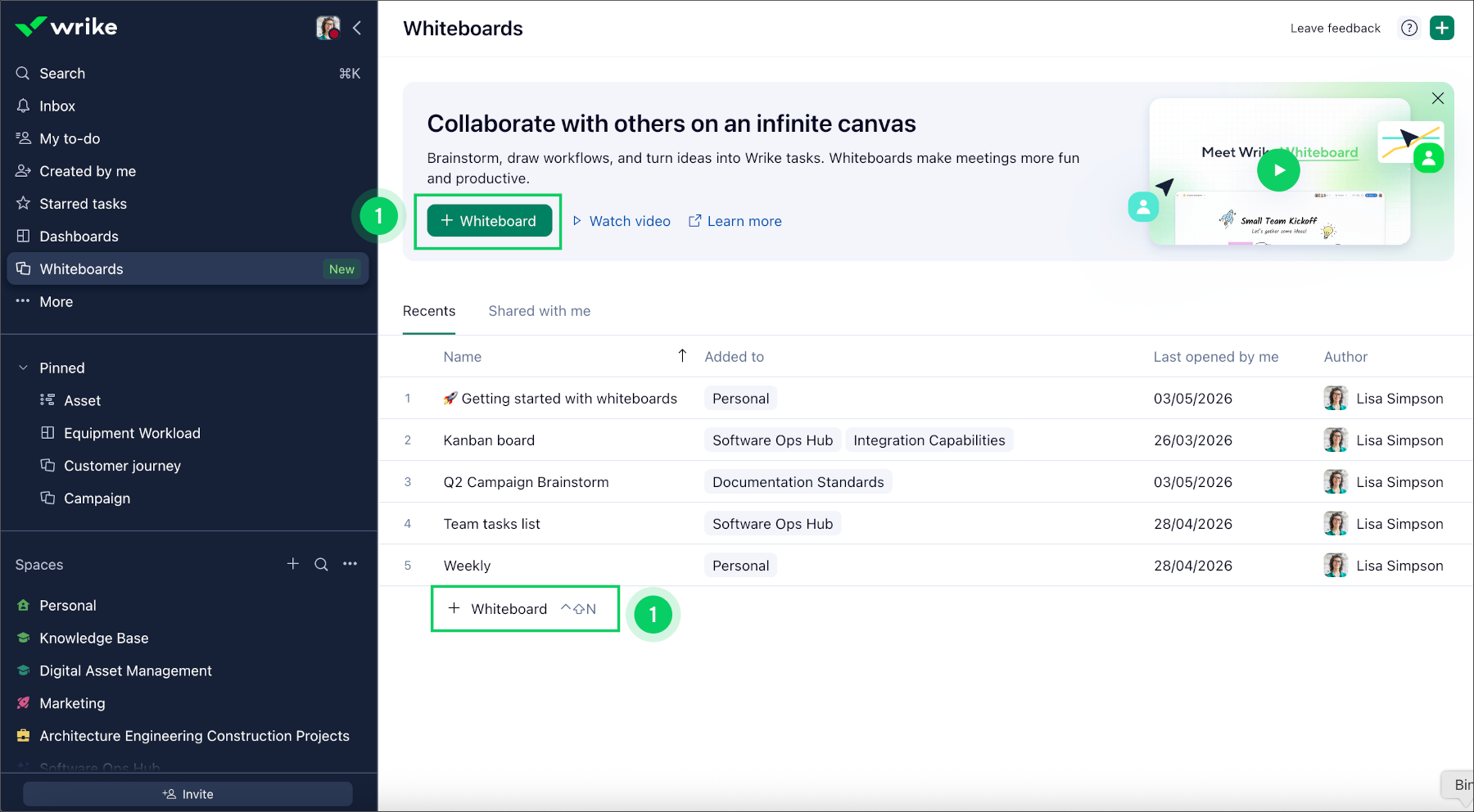This screenshot has width=1474, height=812.
Task: Click the Watch video link
Action: [622, 221]
